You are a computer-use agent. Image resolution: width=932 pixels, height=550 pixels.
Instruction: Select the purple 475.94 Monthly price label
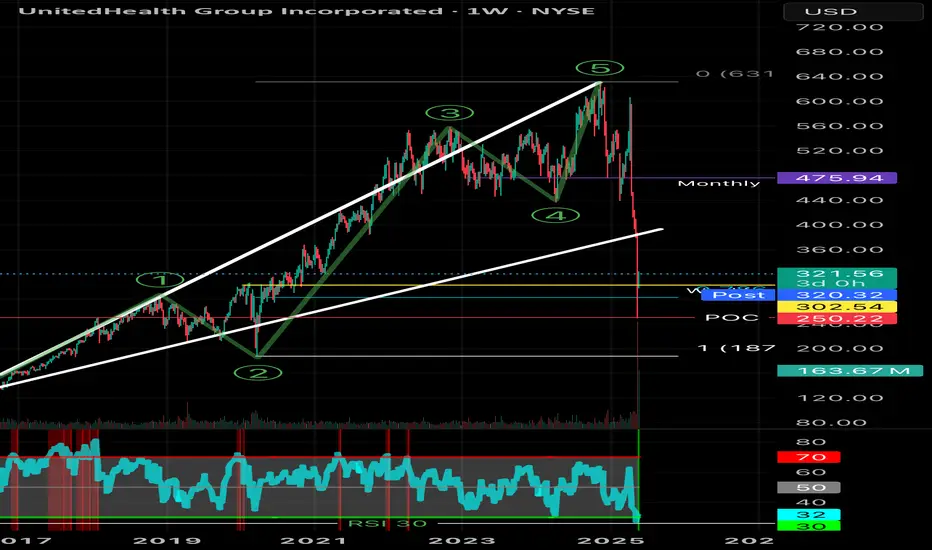[837, 178]
